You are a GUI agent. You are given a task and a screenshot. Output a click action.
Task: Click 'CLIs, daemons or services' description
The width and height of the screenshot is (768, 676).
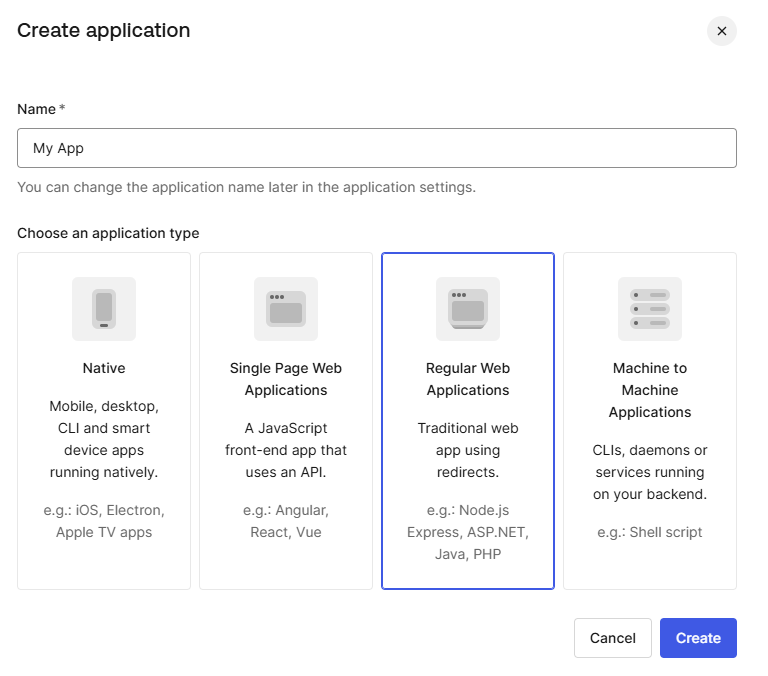coord(650,472)
